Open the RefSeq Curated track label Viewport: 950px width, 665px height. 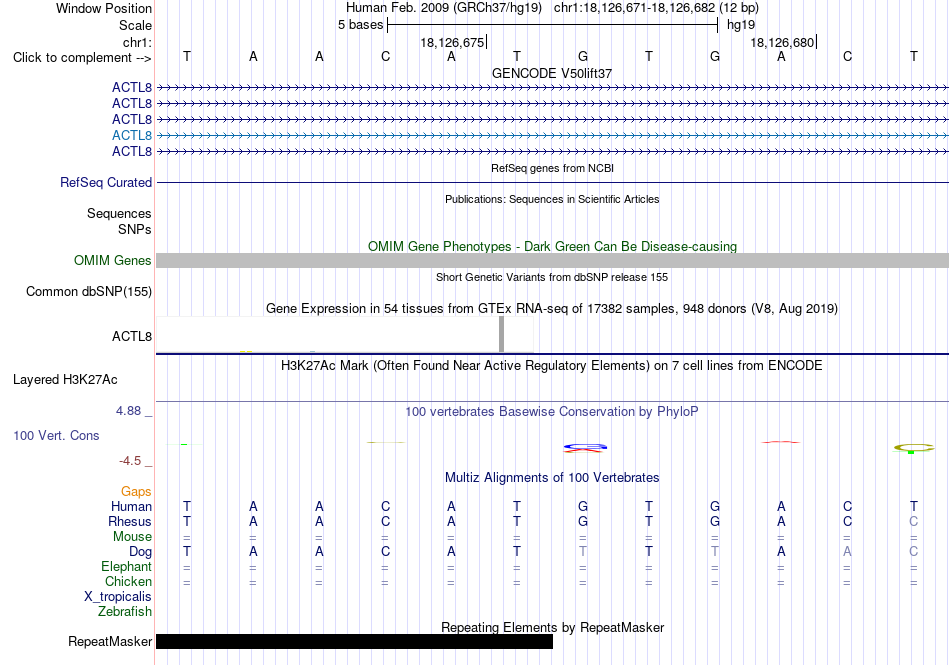click(x=106, y=182)
